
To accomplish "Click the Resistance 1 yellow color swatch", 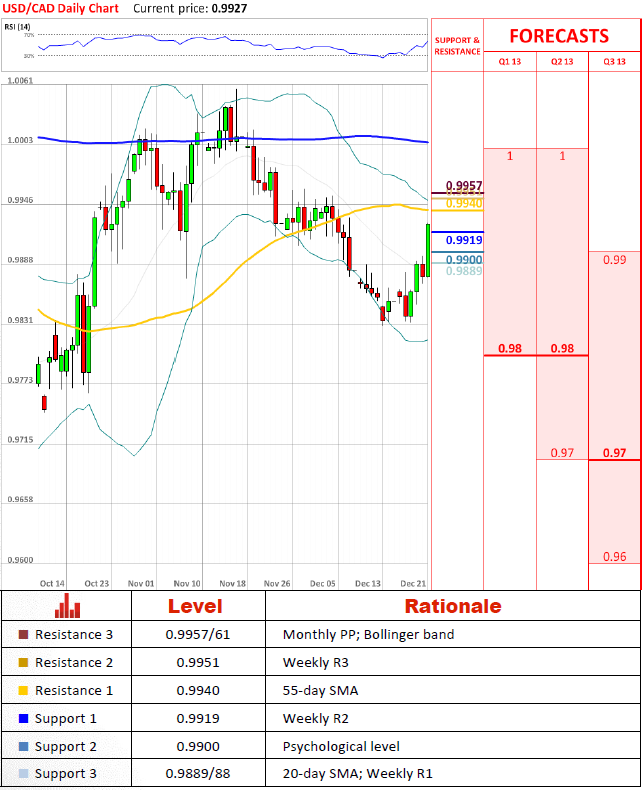I will 23,690.
